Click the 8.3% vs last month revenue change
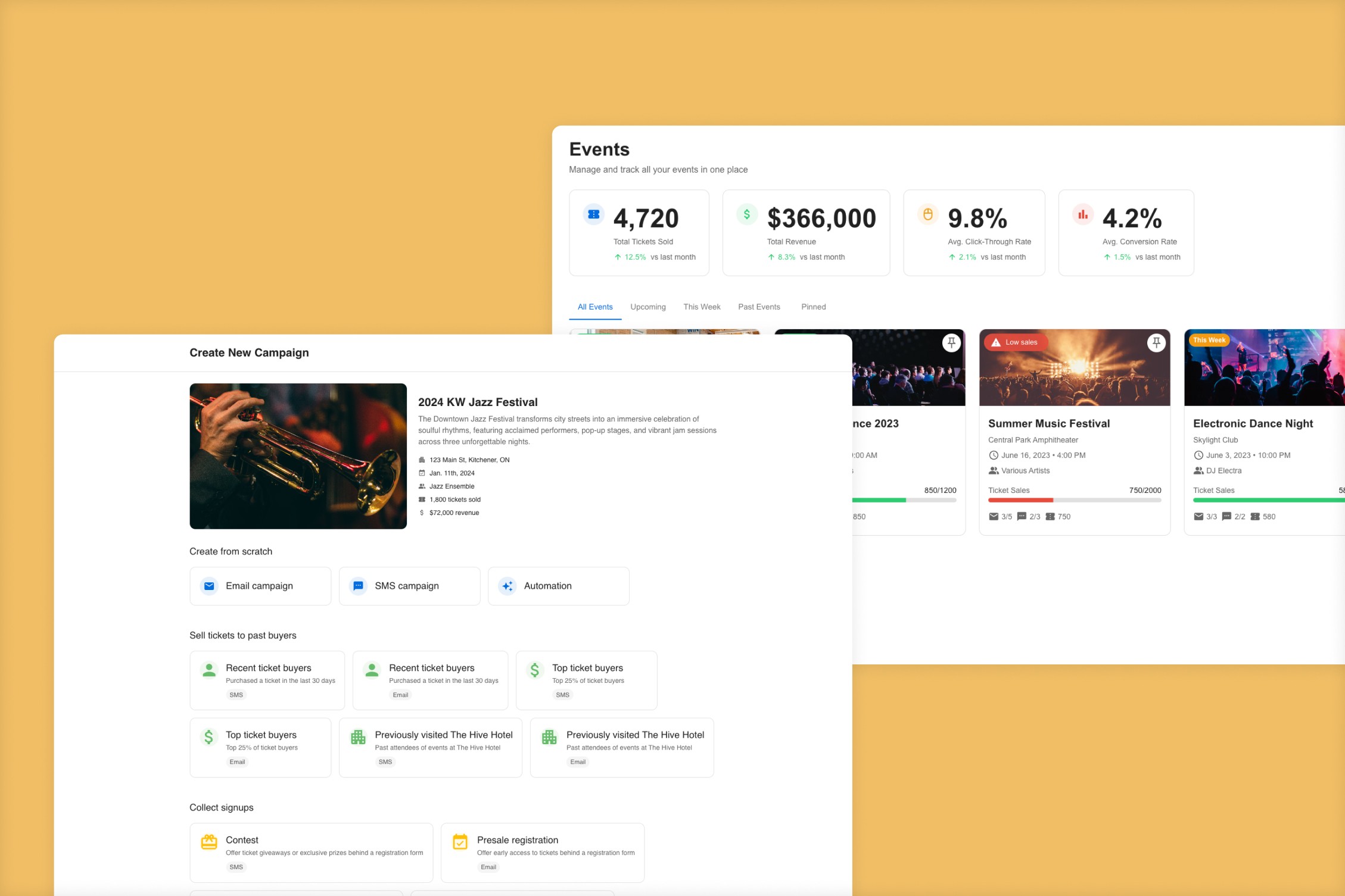Screen dimensions: 1345x896 pyautogui.click(x=806, y=258)
